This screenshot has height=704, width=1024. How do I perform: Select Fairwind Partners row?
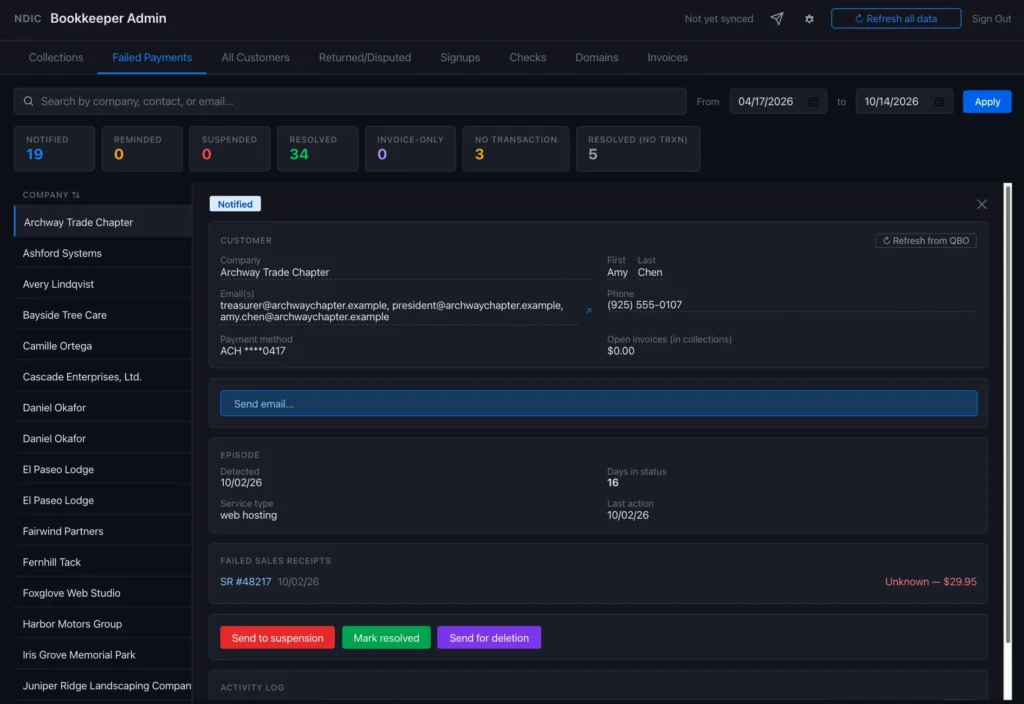[x=103, y=531]
